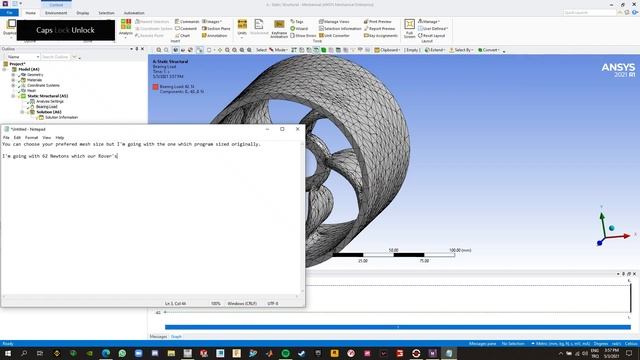Click the Full Screen icon
This screenshot has width=640, height=360.
409,29
